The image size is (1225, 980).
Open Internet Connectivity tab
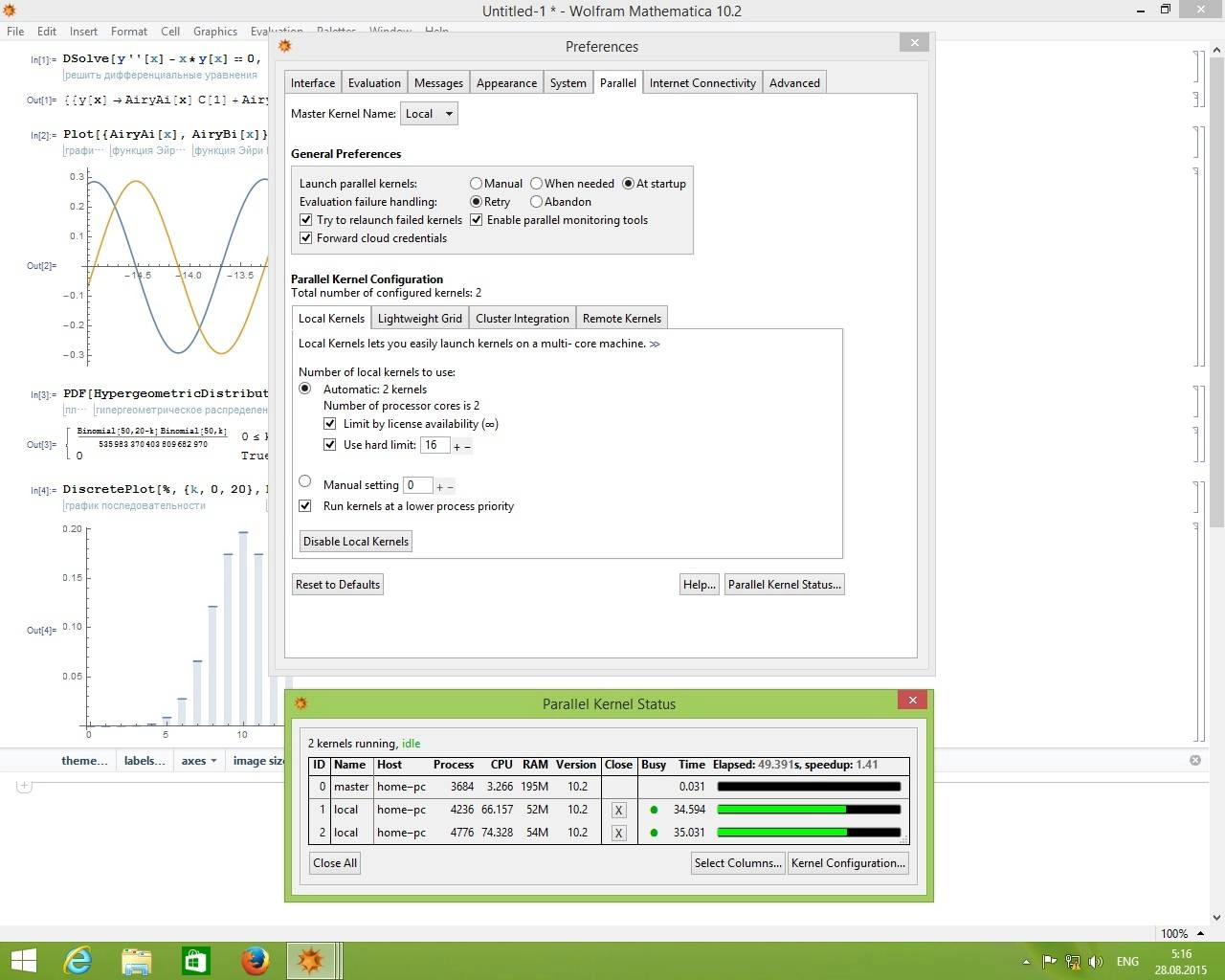[x=702, y=83]
